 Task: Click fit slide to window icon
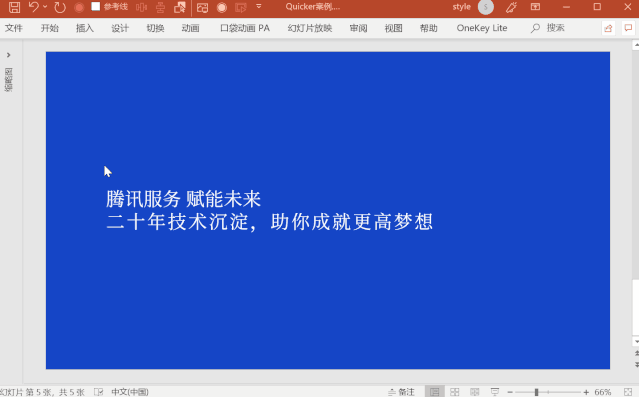[628, 392]
